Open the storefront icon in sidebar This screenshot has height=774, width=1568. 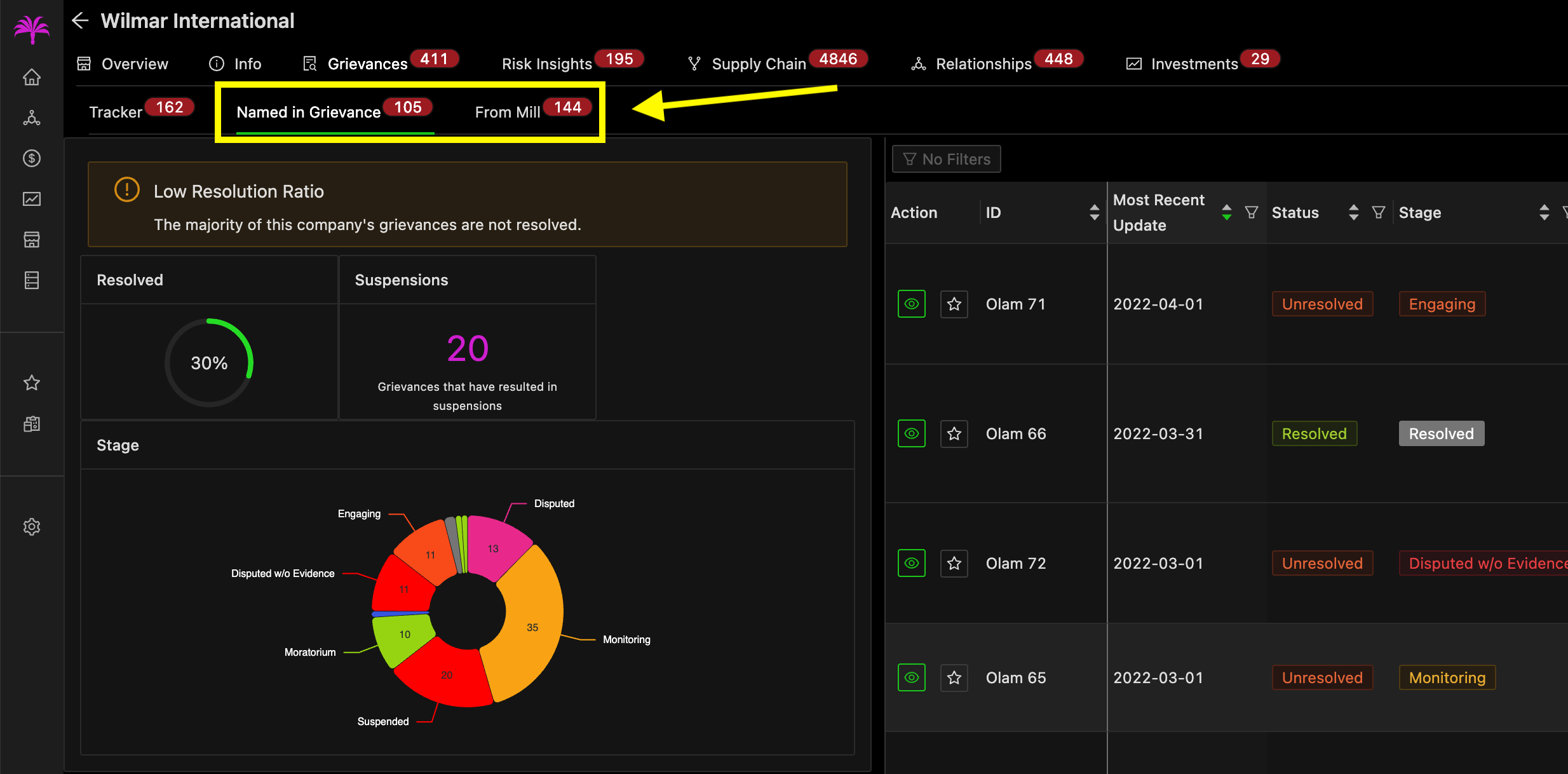[32, 240]
